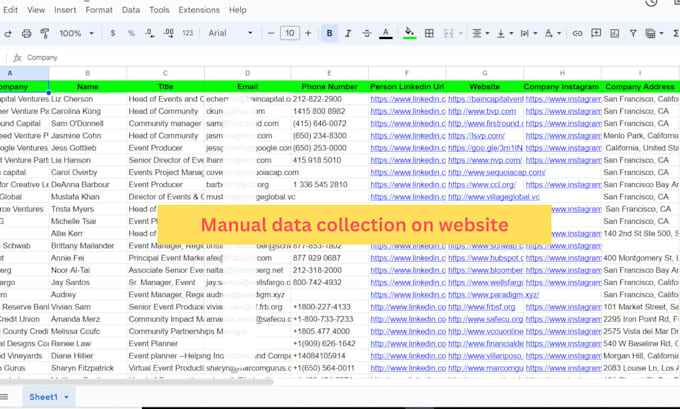
Task: Click the Create a filter funnel icon
Action: click(x=633, y=33)
